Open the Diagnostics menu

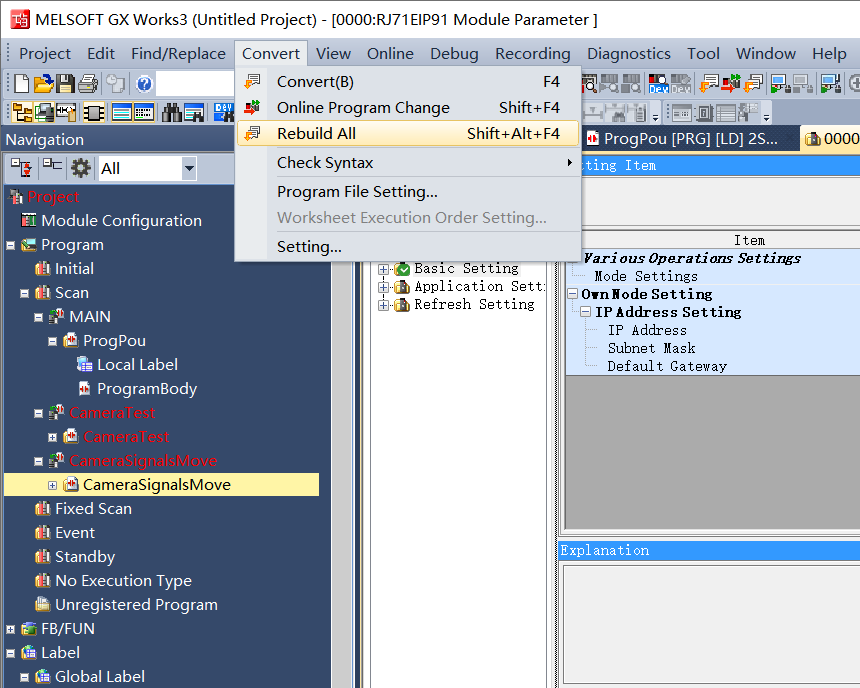[628, 53]
